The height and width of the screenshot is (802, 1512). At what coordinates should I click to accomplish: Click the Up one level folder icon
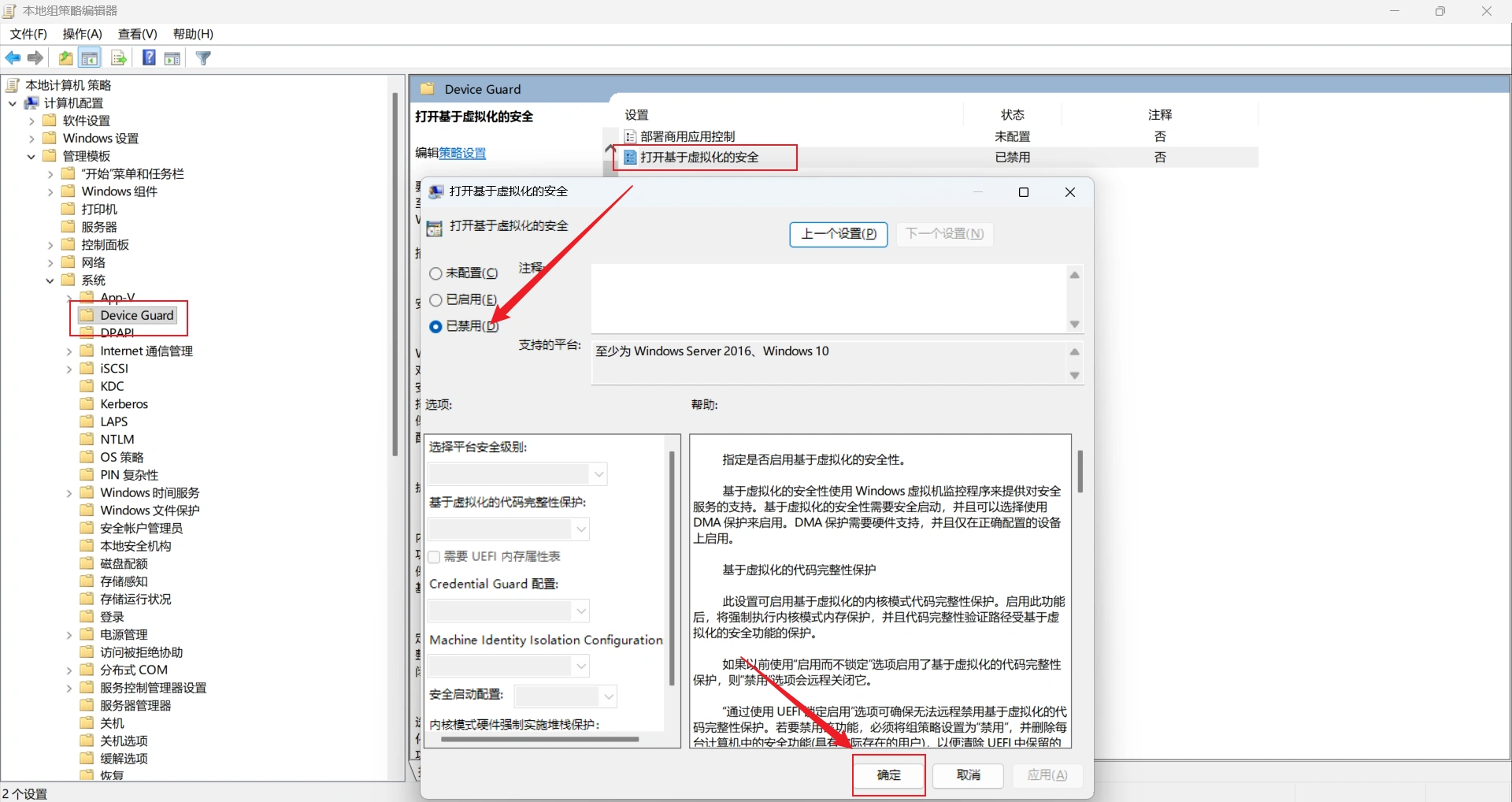pos(66,58)
